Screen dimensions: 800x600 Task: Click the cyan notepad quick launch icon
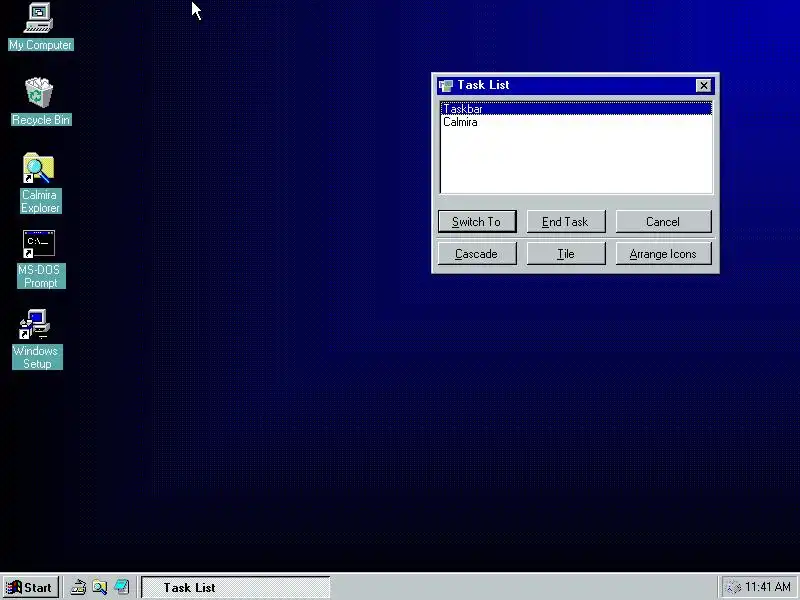[x=122, y=587]
